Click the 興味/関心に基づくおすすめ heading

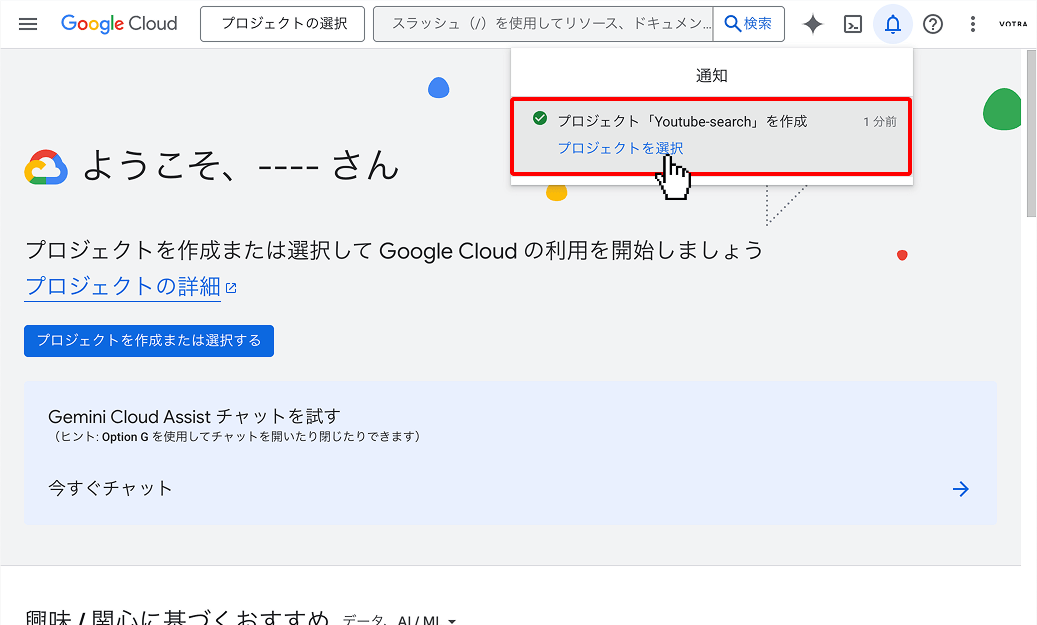(177, 618)
